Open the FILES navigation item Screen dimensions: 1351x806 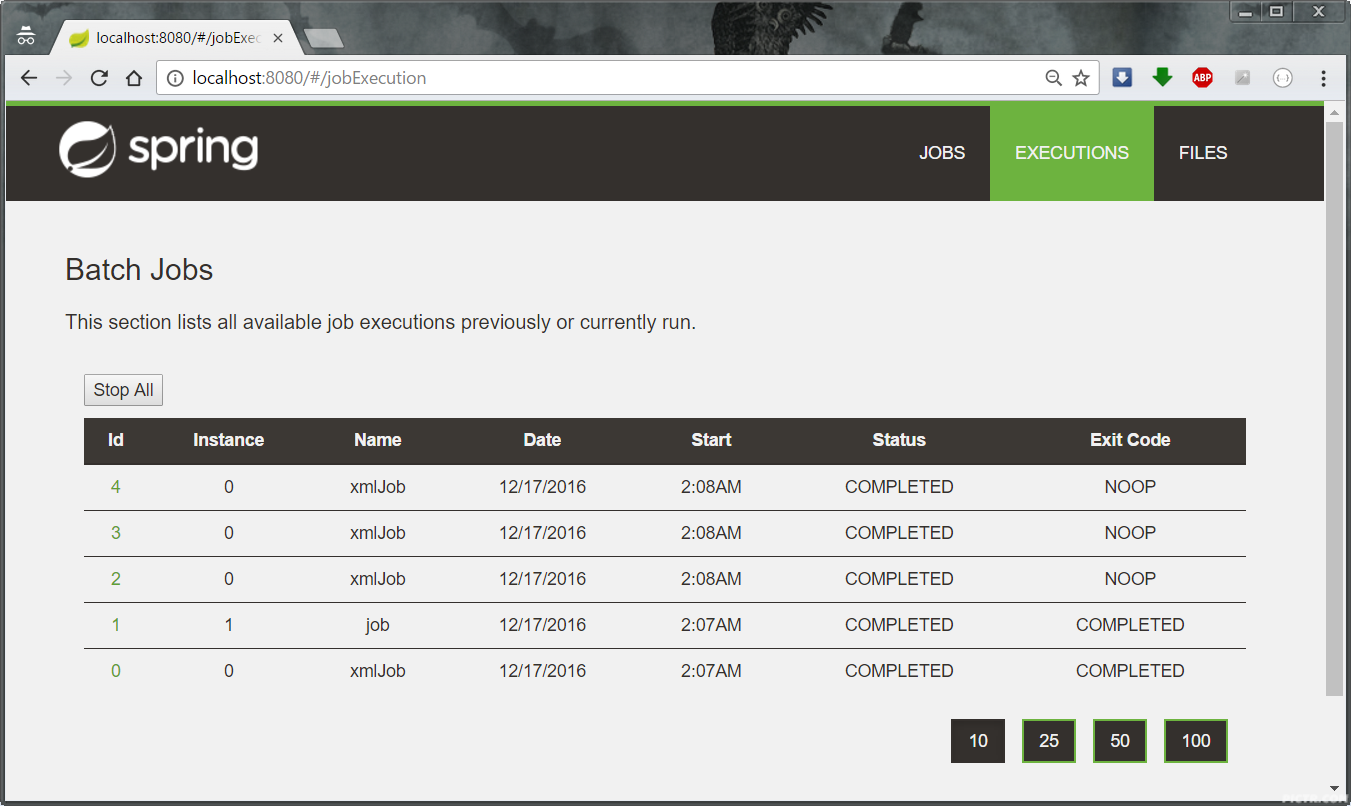click(1203, 153)
